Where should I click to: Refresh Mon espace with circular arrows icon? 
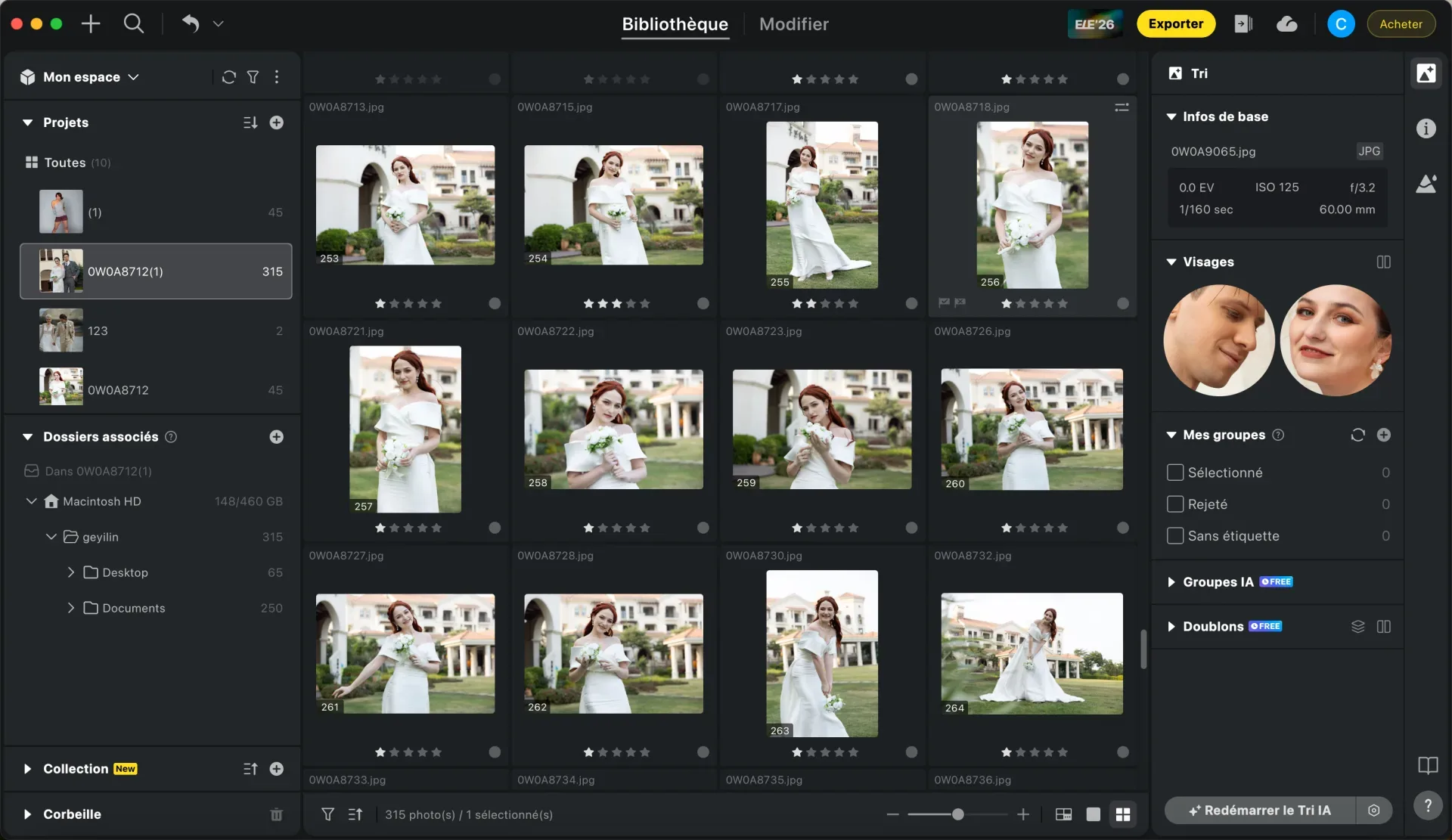(228, 77)
